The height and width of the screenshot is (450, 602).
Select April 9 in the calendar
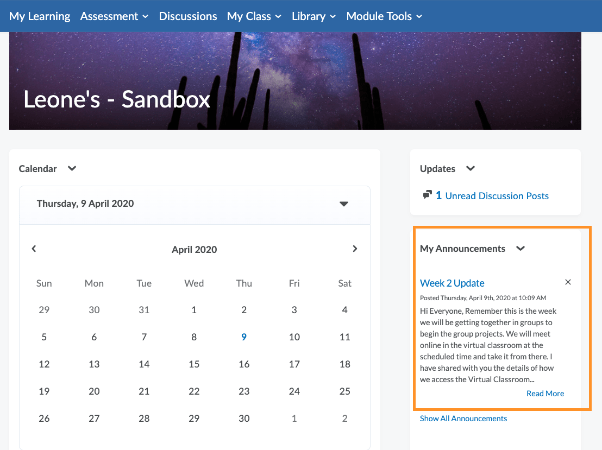click(x=244, y=337)
